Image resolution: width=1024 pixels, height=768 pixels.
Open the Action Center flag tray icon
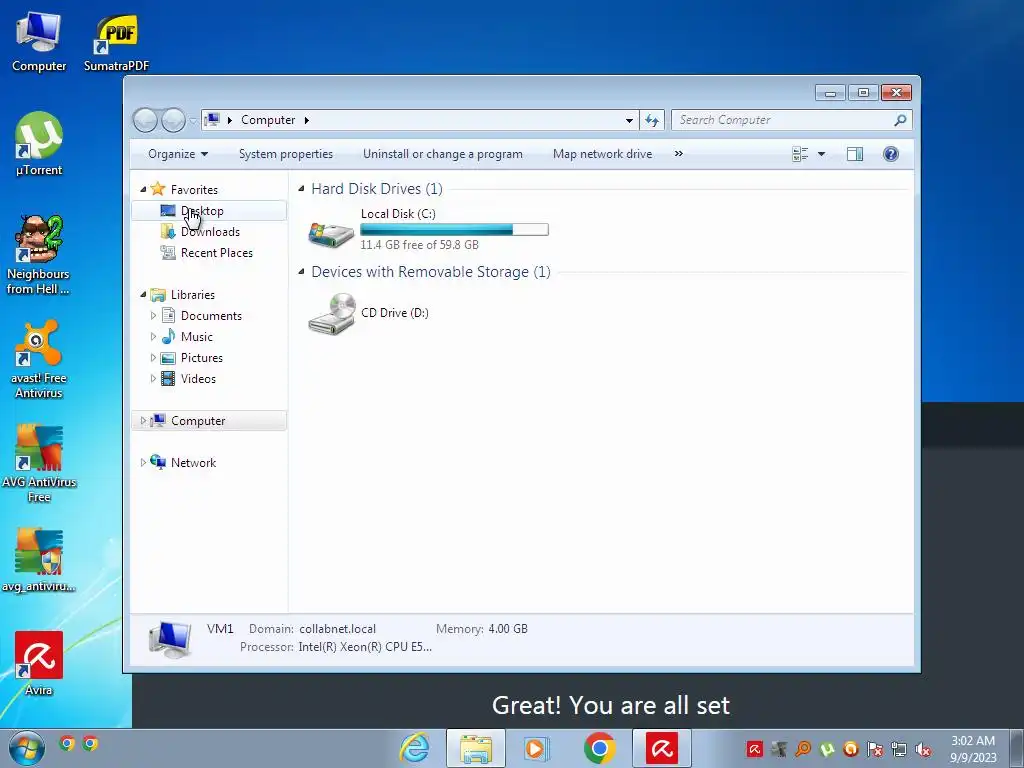875,749
